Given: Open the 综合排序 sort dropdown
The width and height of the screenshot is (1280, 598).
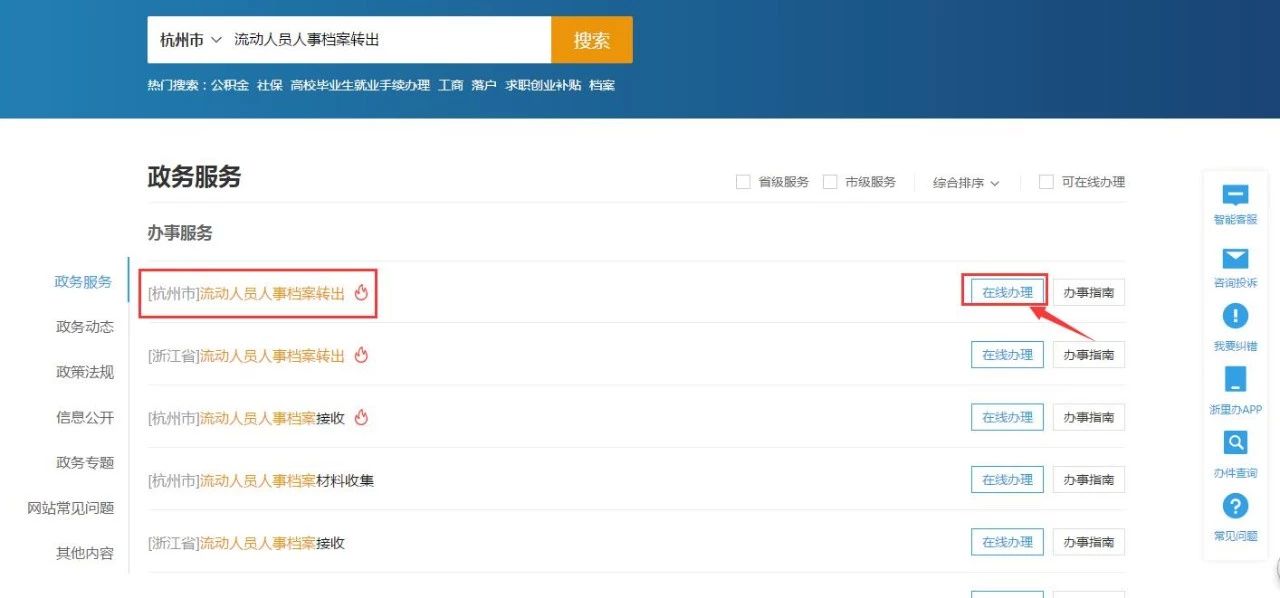Looking at the screenshot, I should coord(966,183).
